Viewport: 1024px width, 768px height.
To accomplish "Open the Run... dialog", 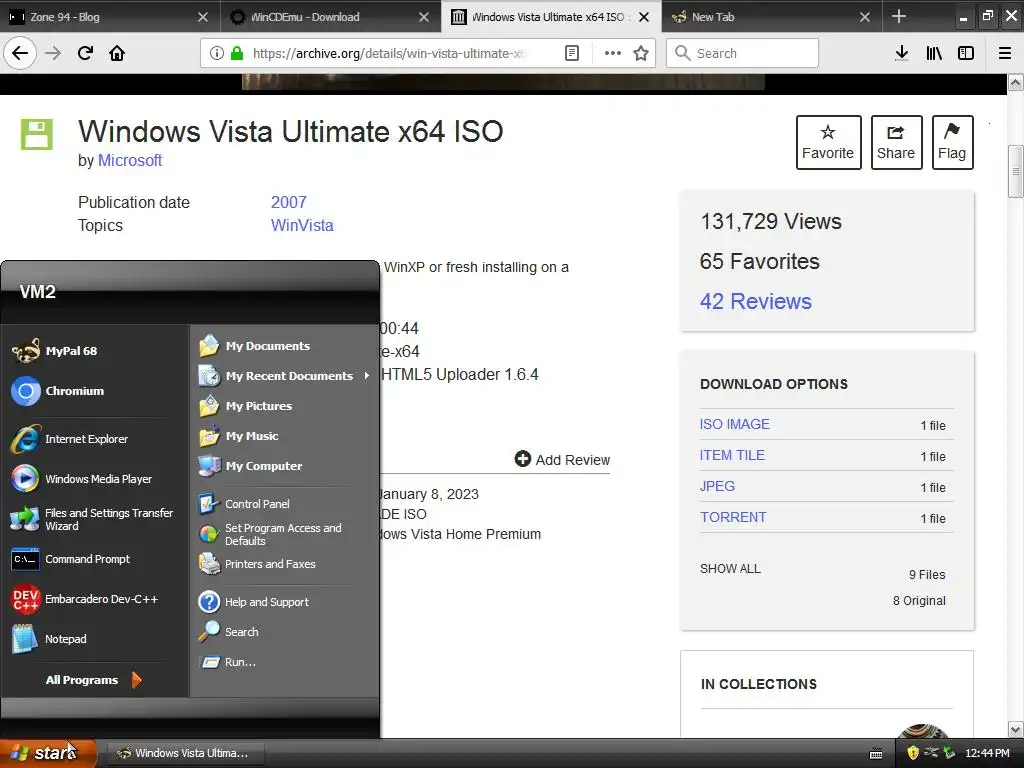I will pyautogui.click(x=228, y=662).
